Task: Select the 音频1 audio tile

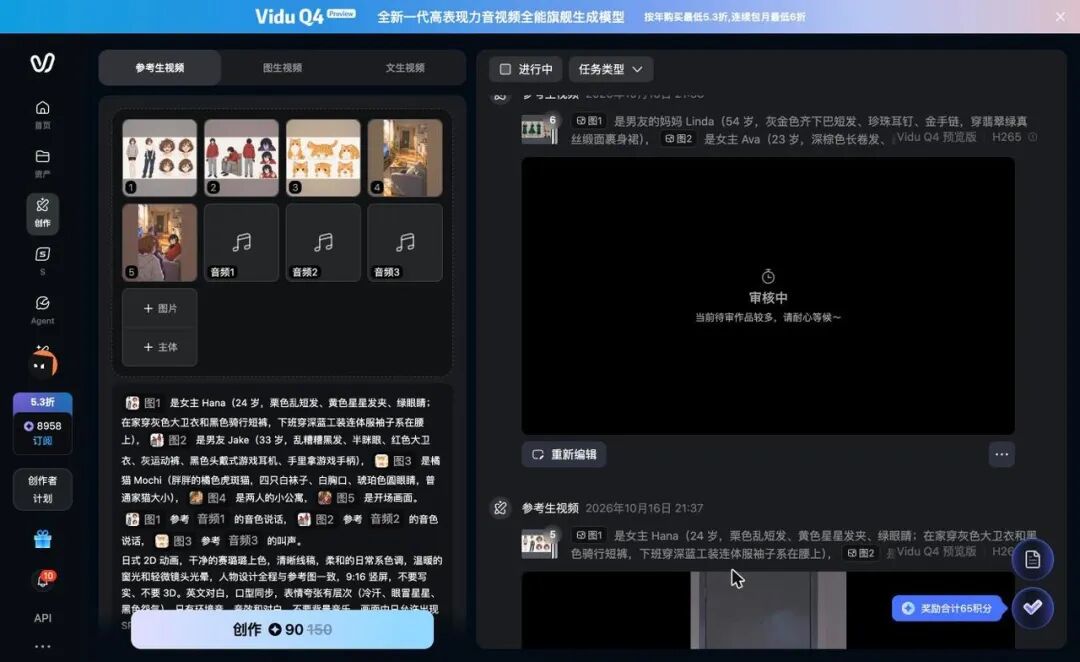Action: point(241,242)
